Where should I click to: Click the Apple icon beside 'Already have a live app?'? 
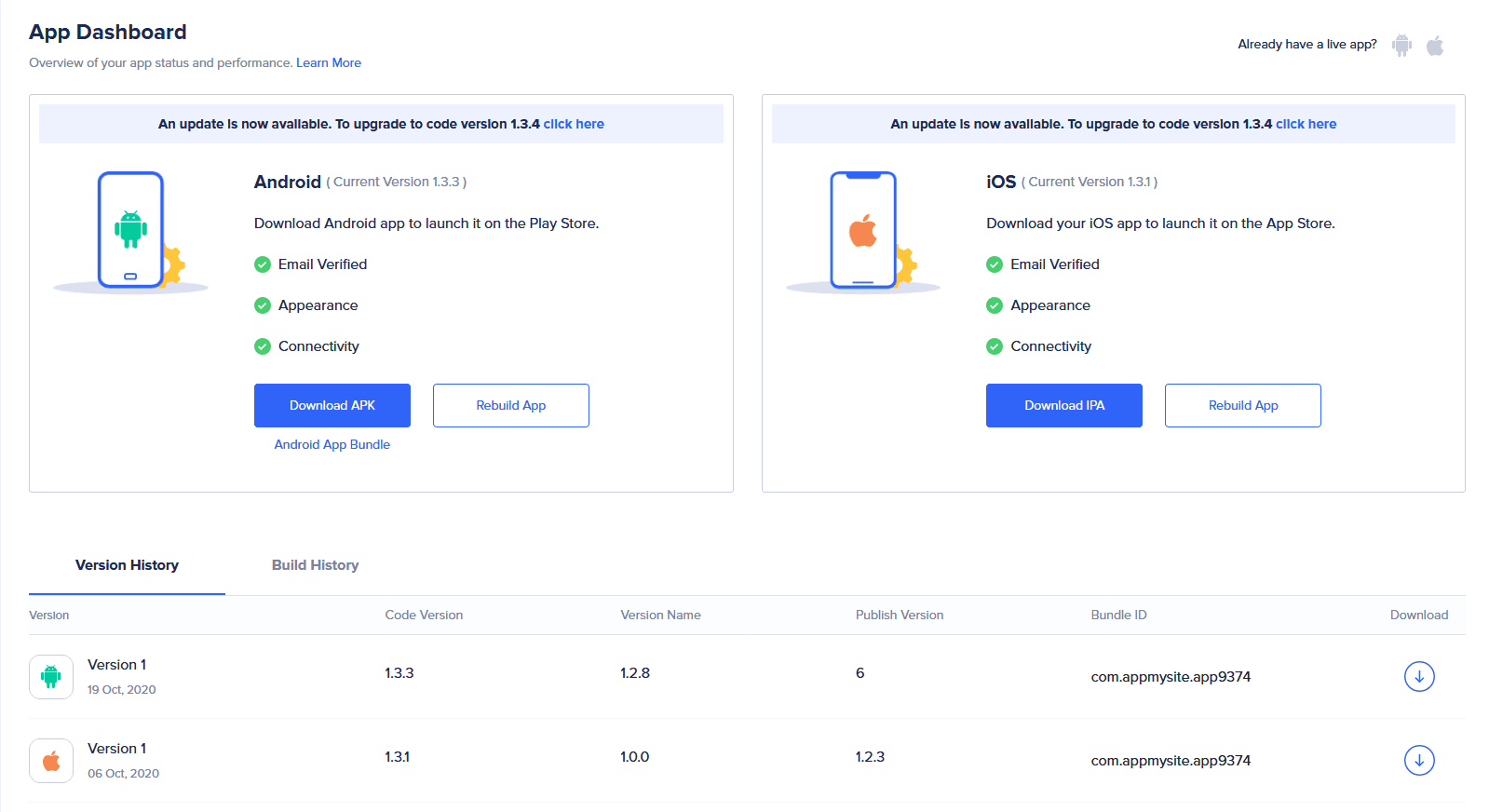point(1435,45)
